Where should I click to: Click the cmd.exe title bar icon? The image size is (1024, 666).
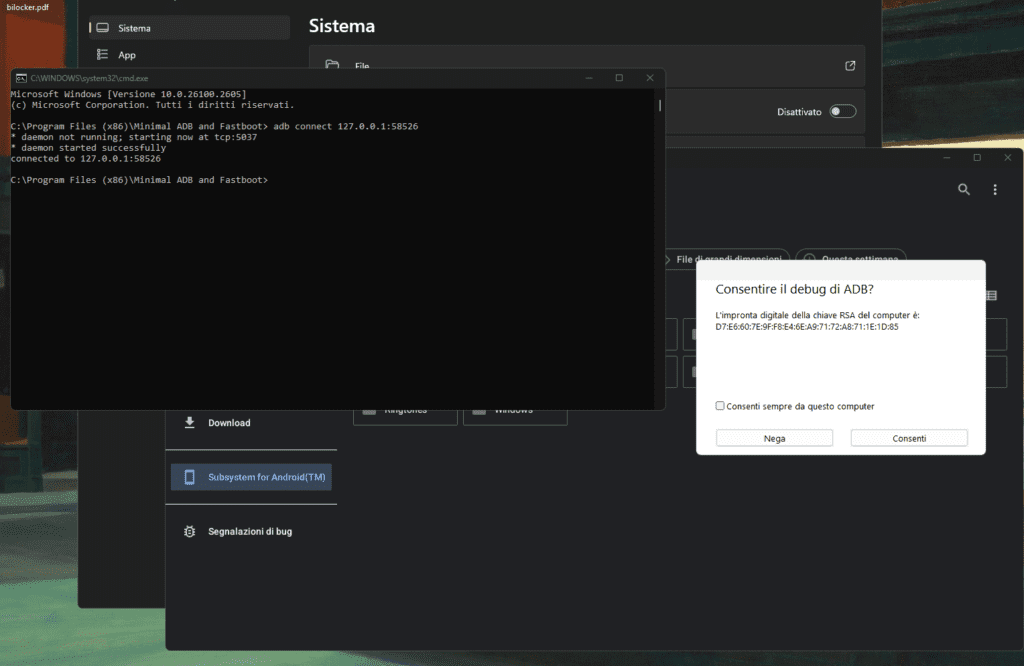pyautogui.click(x=21, y=77)
